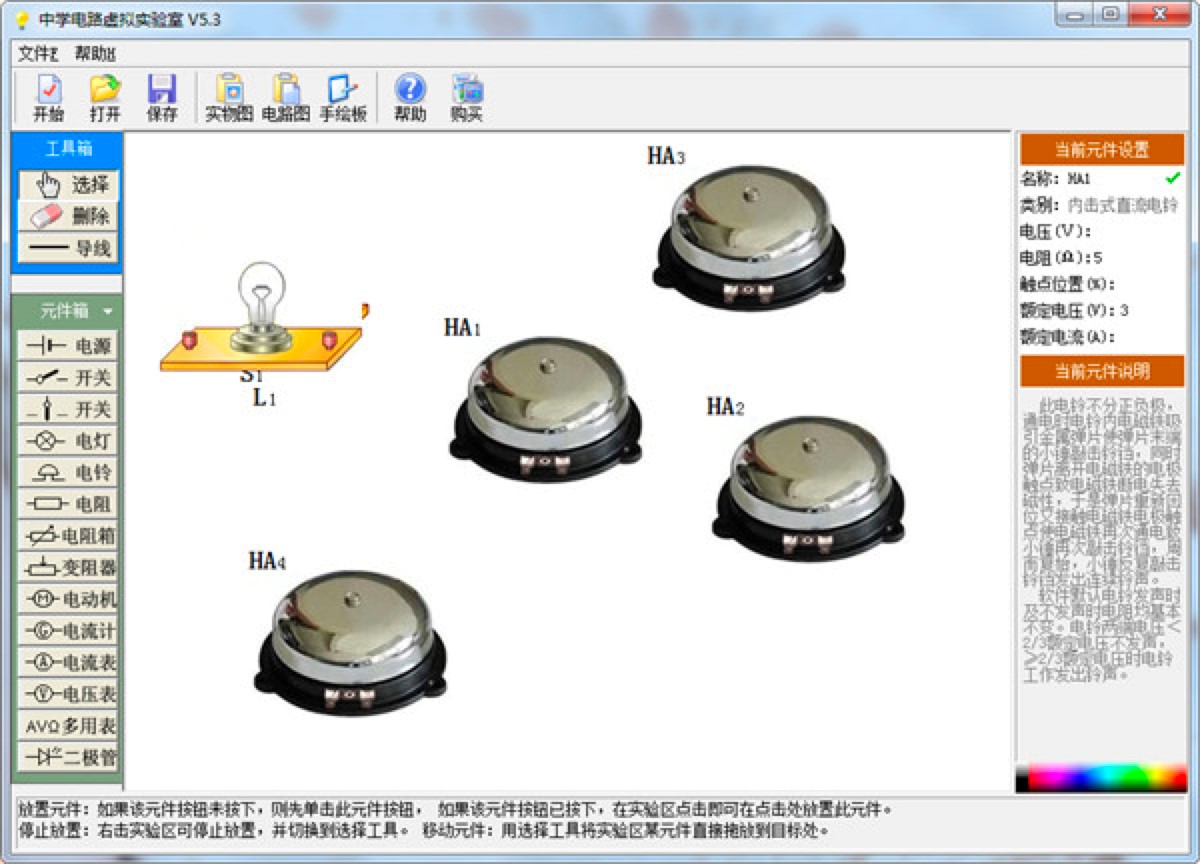The image size is (1200, 864).
Task: Pick the 电铃 bell component
Action: click(68, 473)
